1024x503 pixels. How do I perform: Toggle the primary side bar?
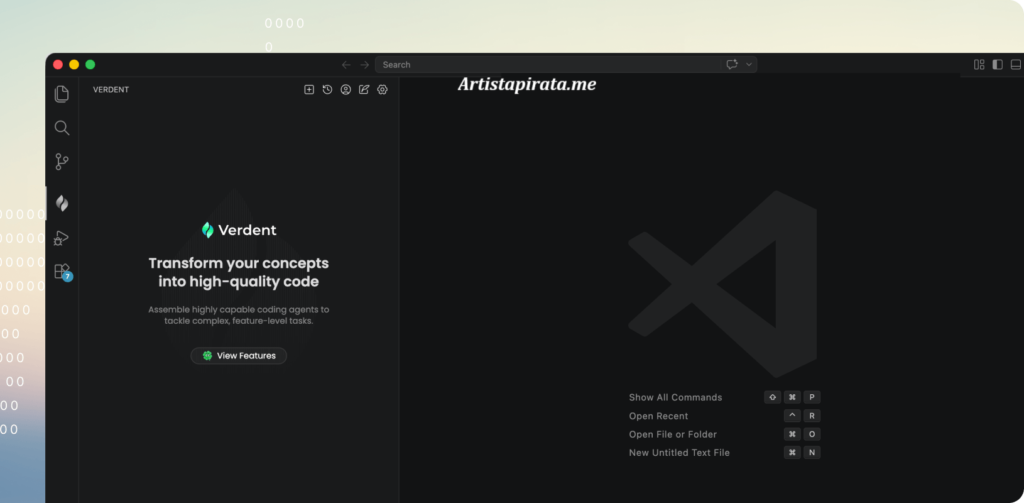997,65
